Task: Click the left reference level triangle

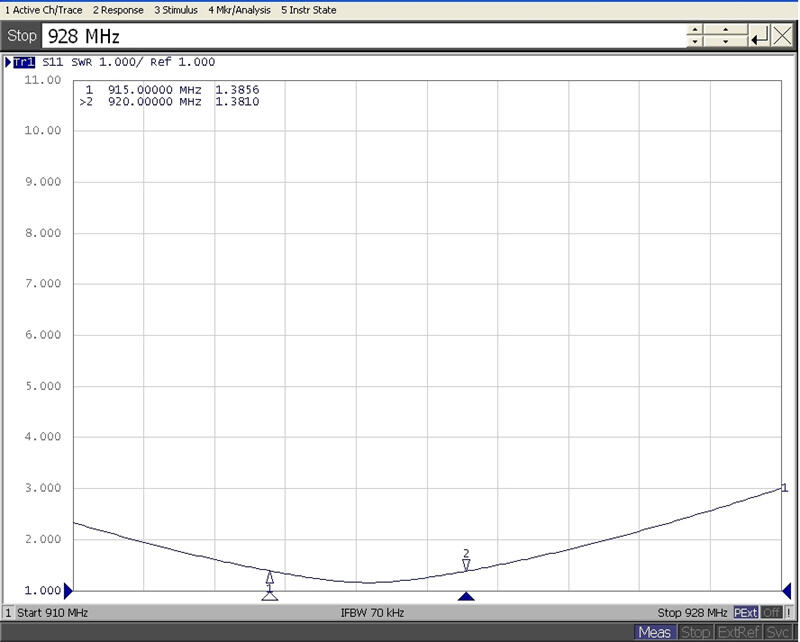Action: click(x=69, y=590)
